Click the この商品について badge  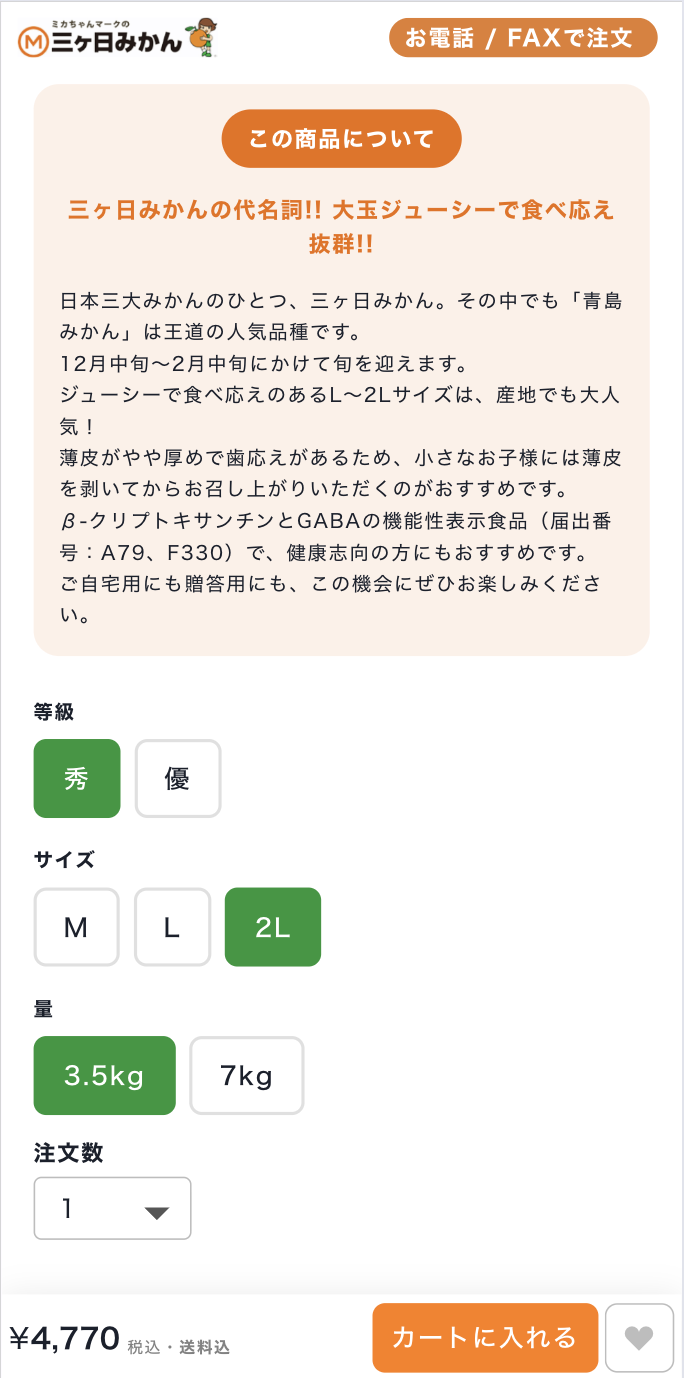pyautogui.click(x=341, y=138)
